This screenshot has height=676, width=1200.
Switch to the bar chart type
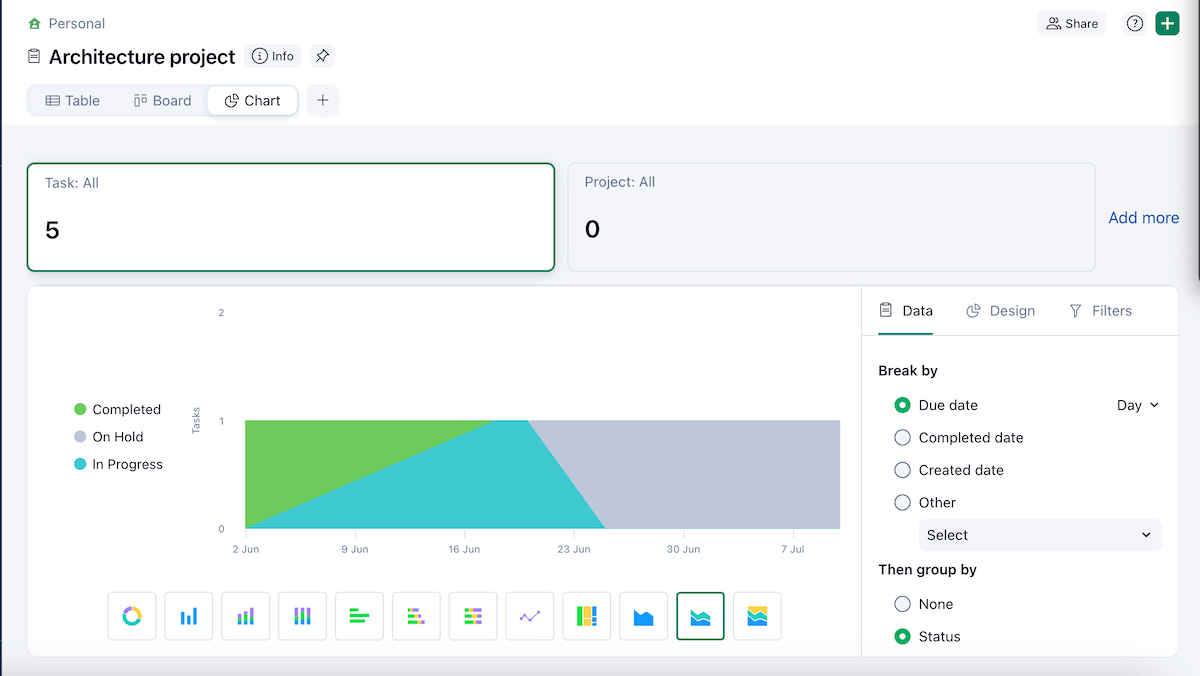[189, 616]
